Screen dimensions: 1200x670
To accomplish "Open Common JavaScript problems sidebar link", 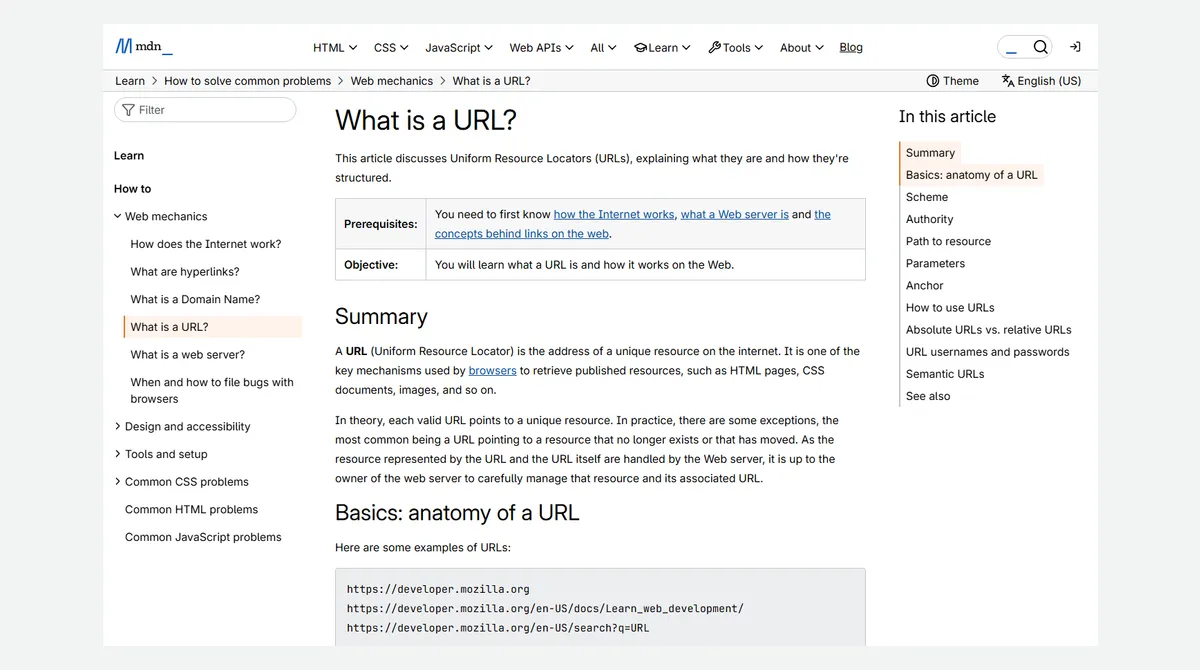I will (x=203, y=537).
